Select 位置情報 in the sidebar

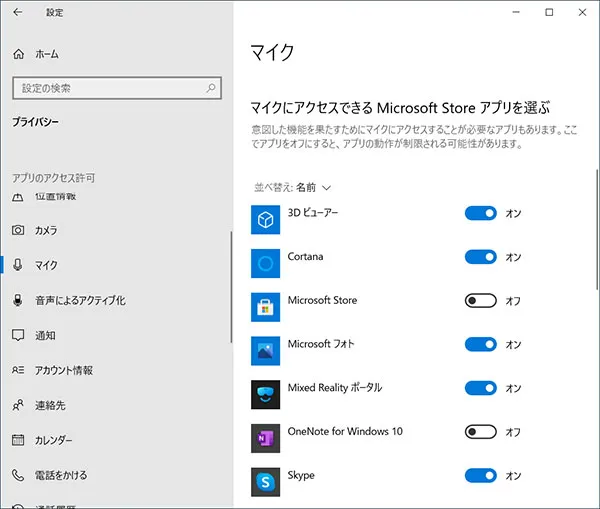55,197
